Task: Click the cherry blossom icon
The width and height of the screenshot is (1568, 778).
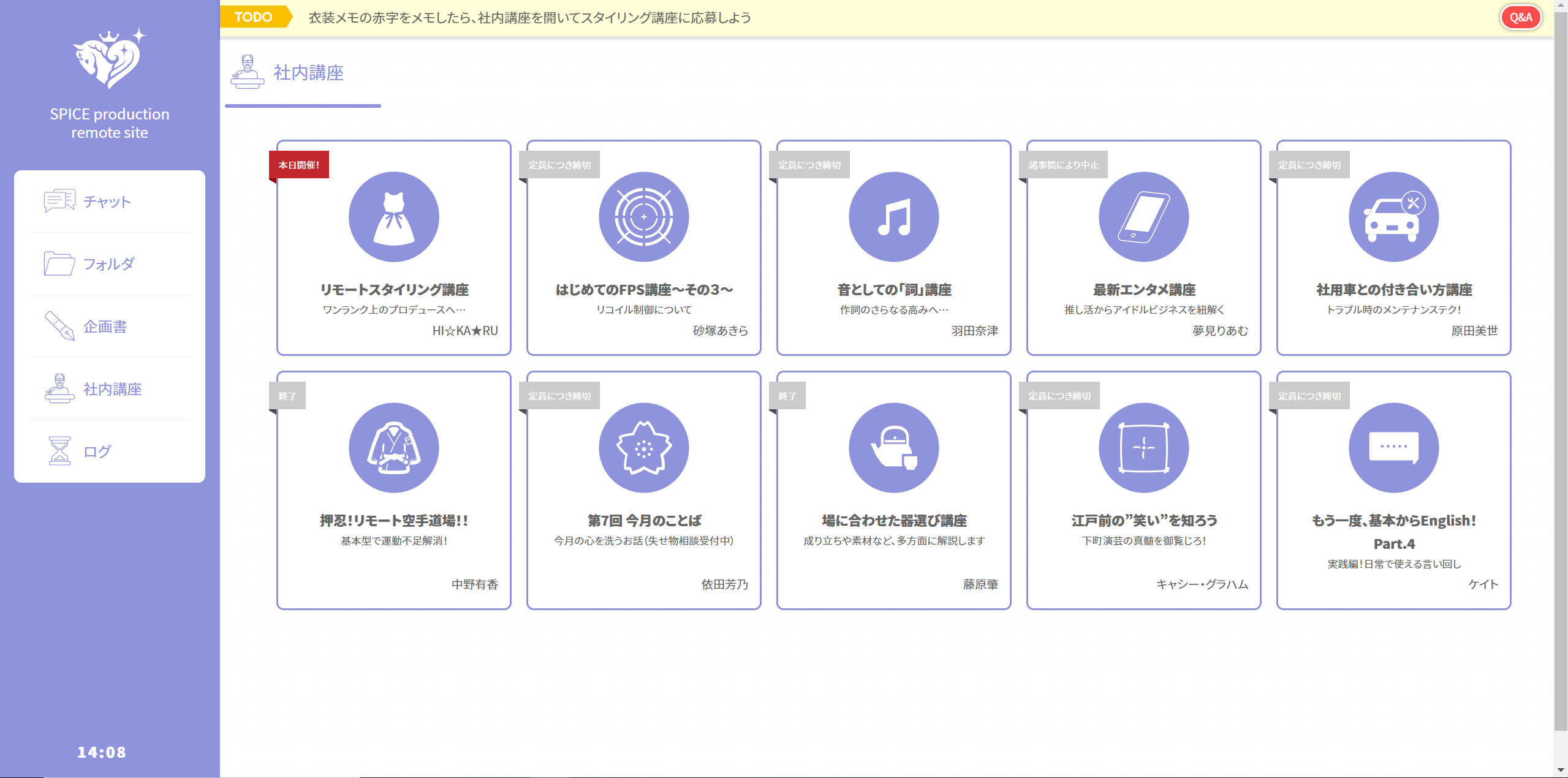Action: pos(643,448)
